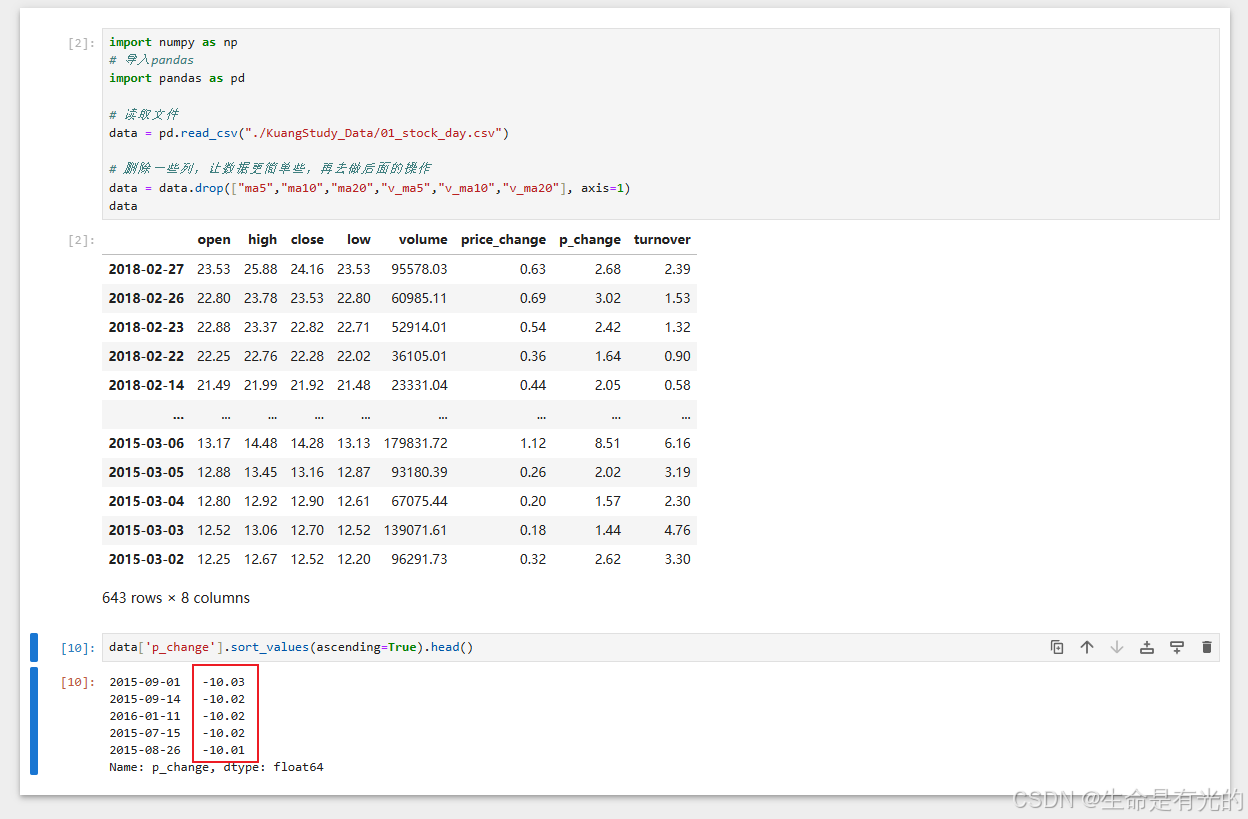Image resolution: width=1248 pixels, height=819 pixels.
Task: Click the [2]: prompt of the first code cell
Action: click(x=82, y=43)
